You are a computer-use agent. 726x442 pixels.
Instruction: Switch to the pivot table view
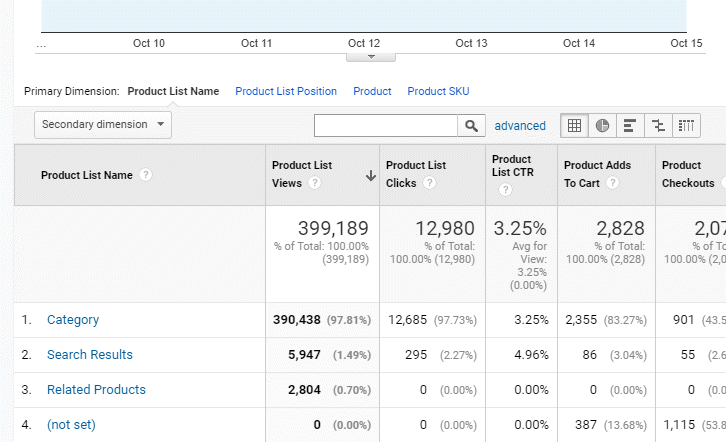(686, 125)
